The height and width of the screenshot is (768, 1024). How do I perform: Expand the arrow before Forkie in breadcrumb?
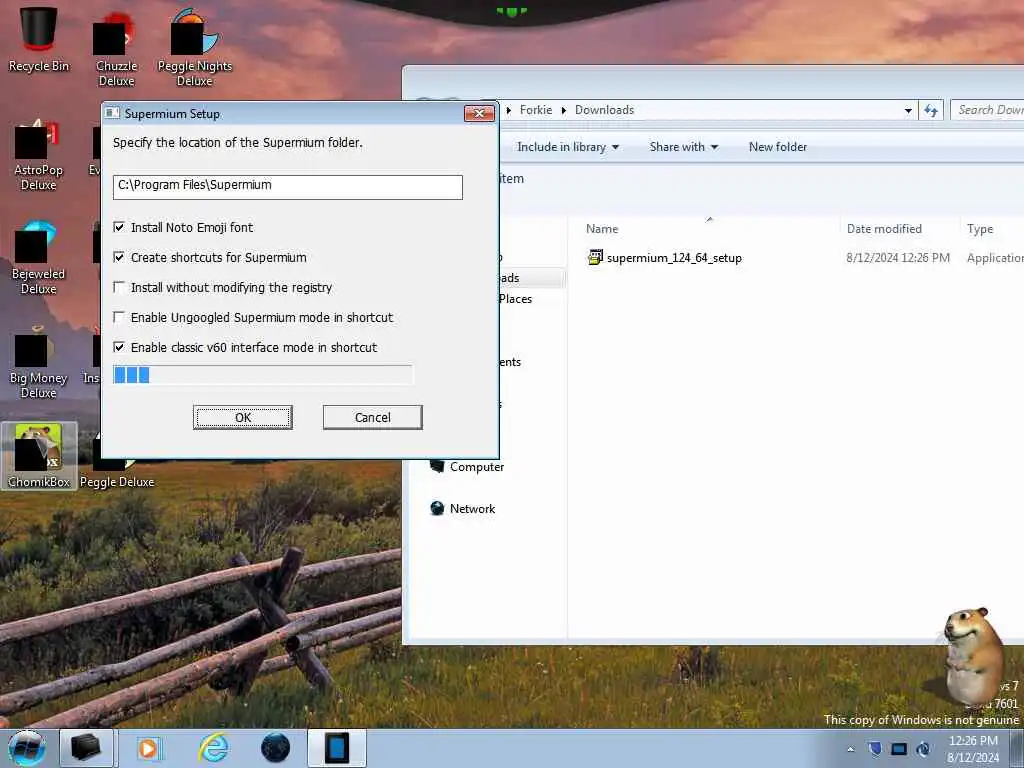pos(509,110)
